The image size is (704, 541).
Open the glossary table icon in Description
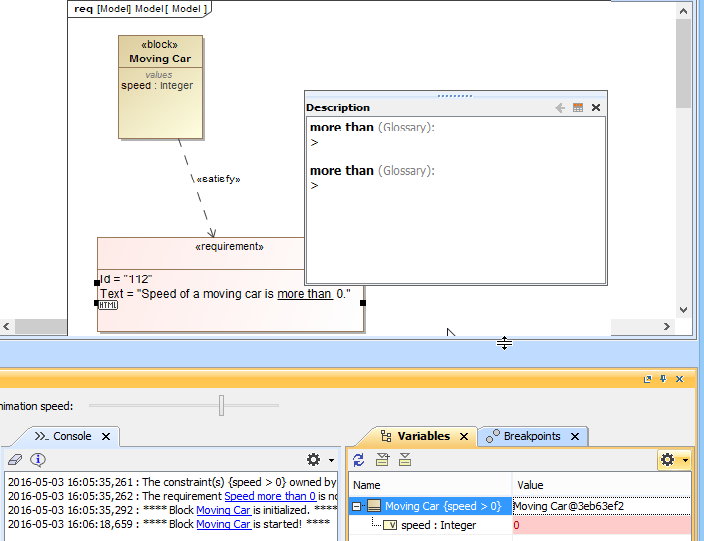(578, 108)
